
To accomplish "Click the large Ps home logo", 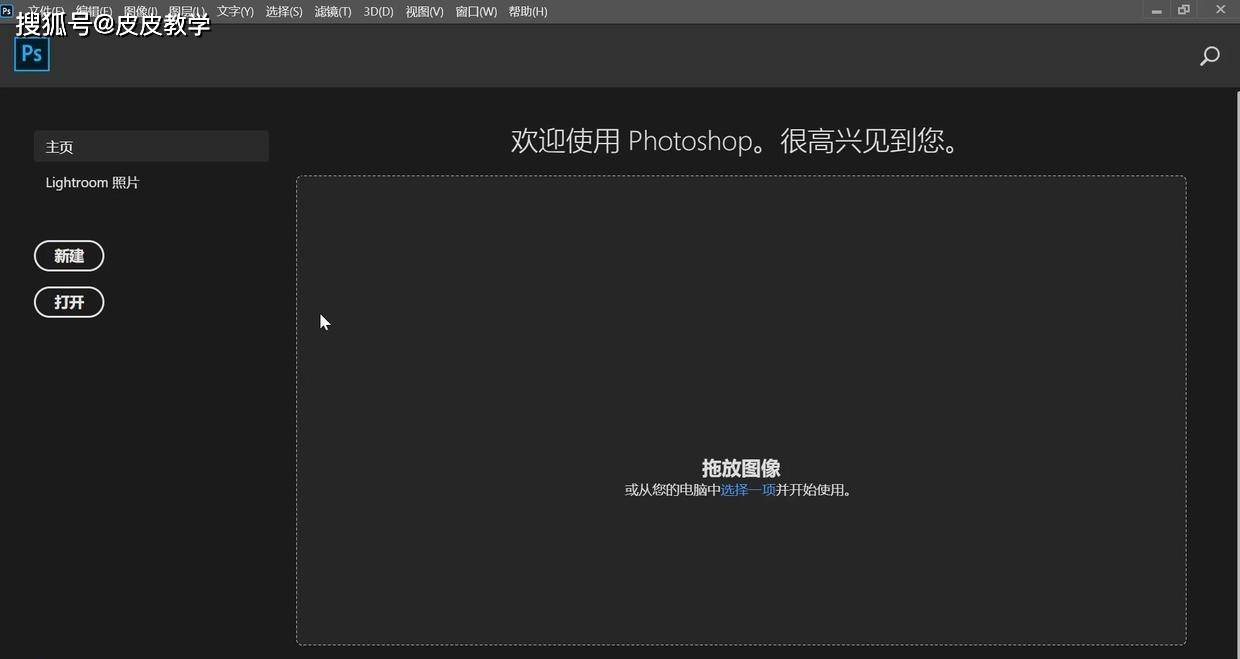I will [32, 54].
